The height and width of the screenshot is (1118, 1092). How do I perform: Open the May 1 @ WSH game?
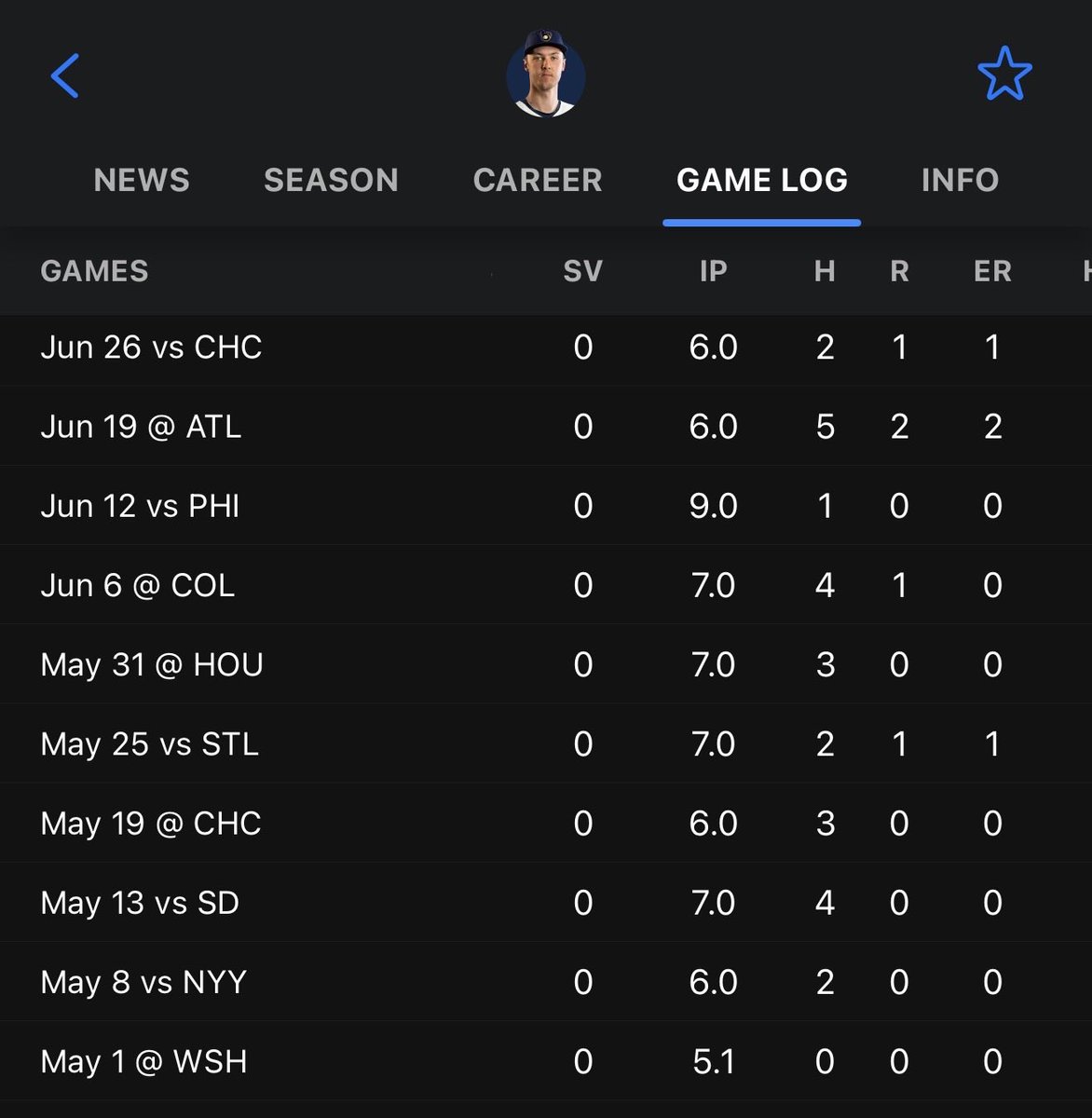546,1061
